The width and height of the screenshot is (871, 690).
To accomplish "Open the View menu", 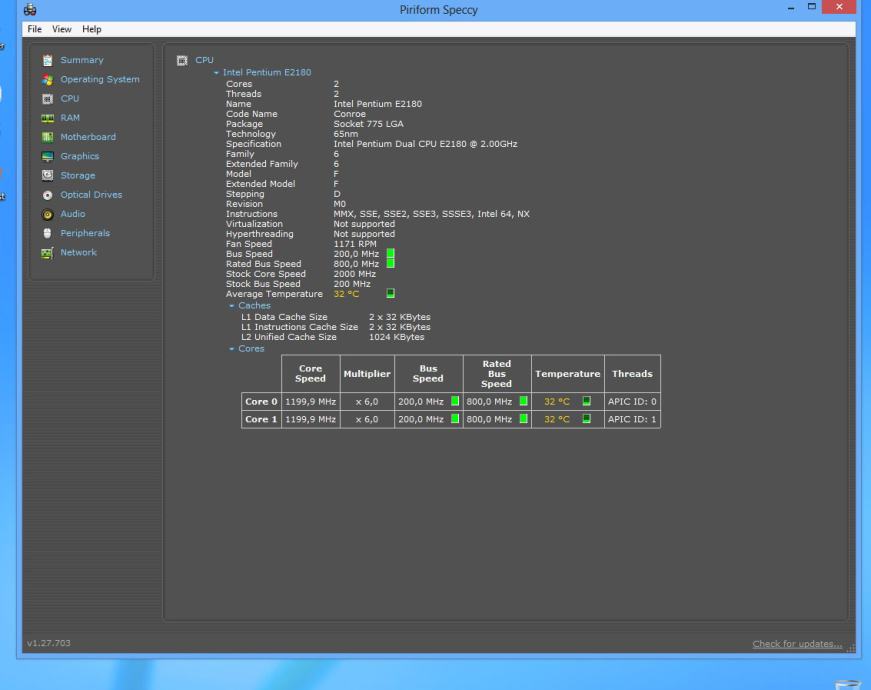I will (x=62, y=29).
